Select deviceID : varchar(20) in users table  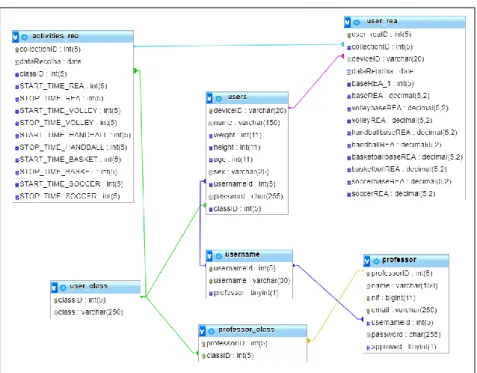click(247, 110)
